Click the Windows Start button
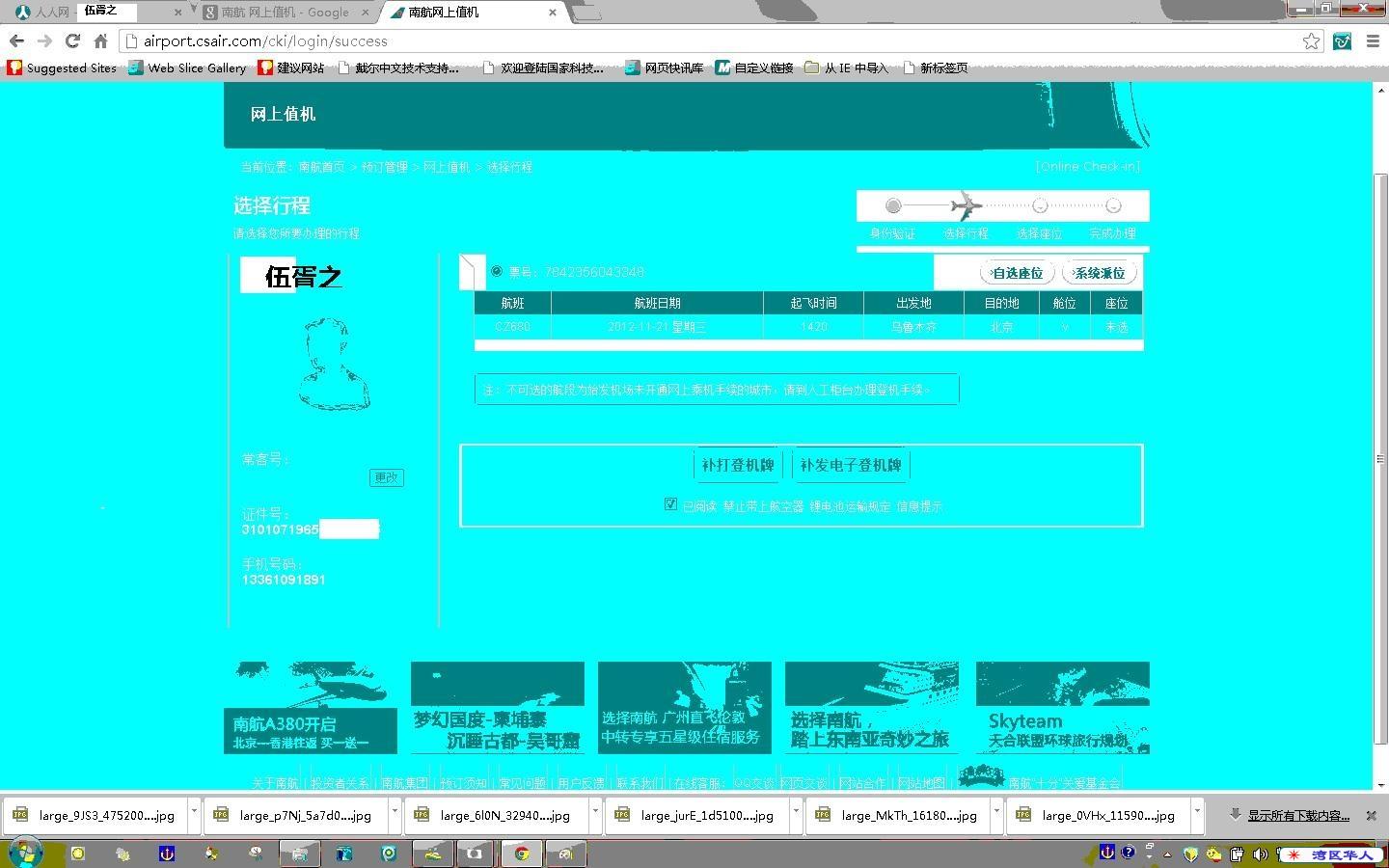 [x=25, y=853]
